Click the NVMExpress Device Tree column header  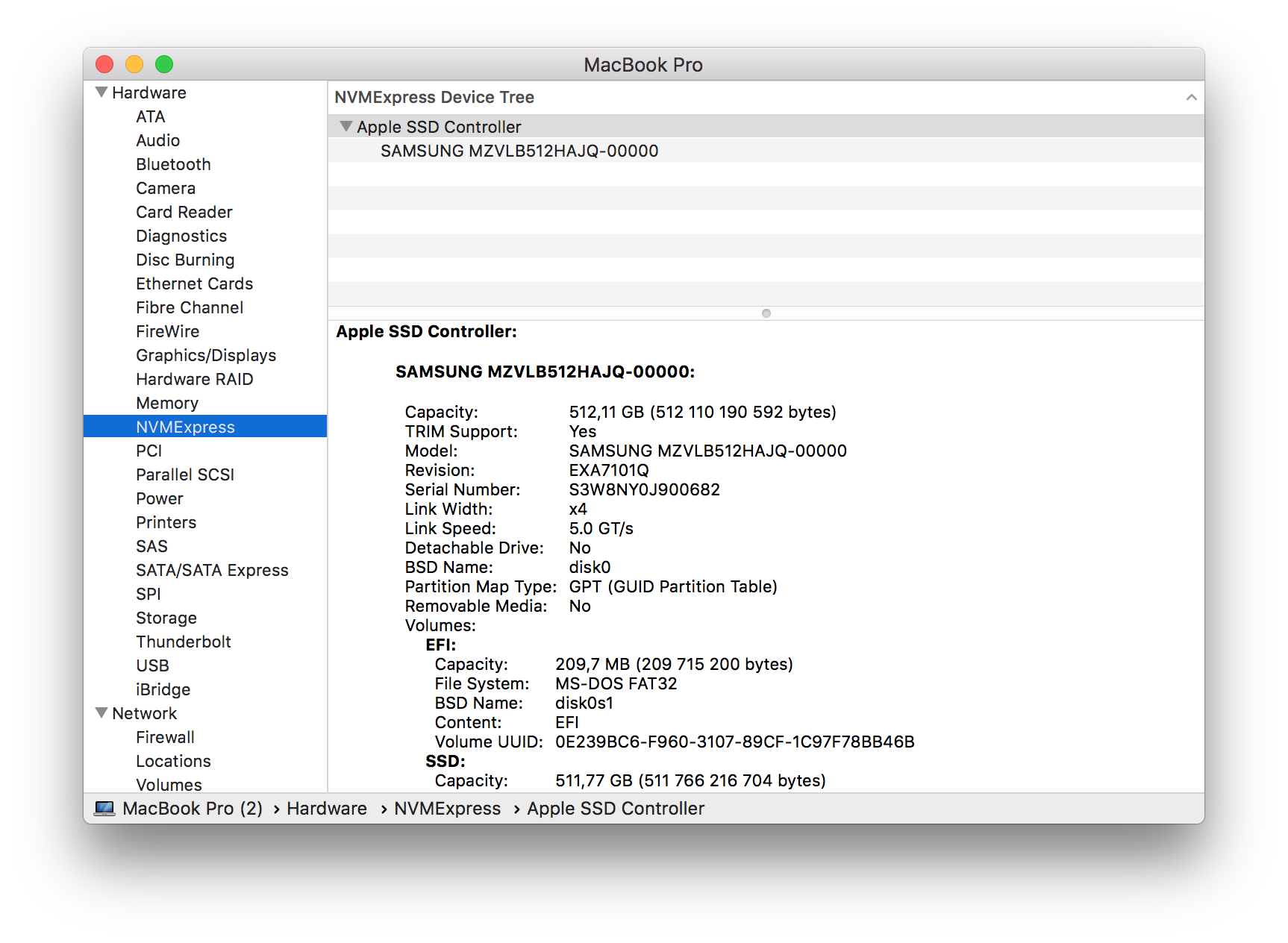766,98
